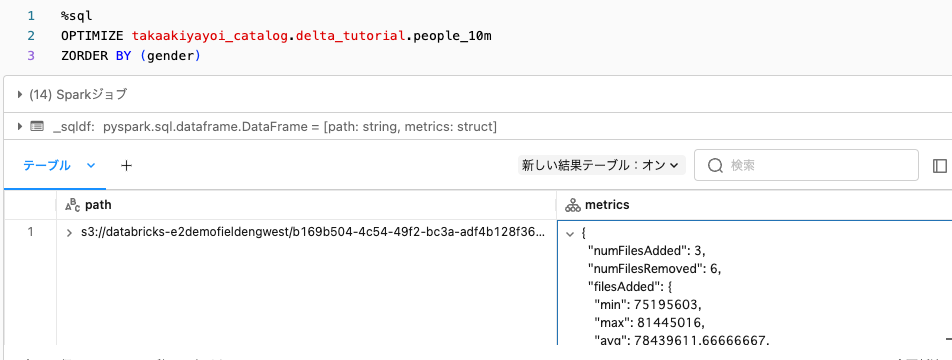
Task: Click the table icon beside _sqldf
Action: (x=37, y=126)
